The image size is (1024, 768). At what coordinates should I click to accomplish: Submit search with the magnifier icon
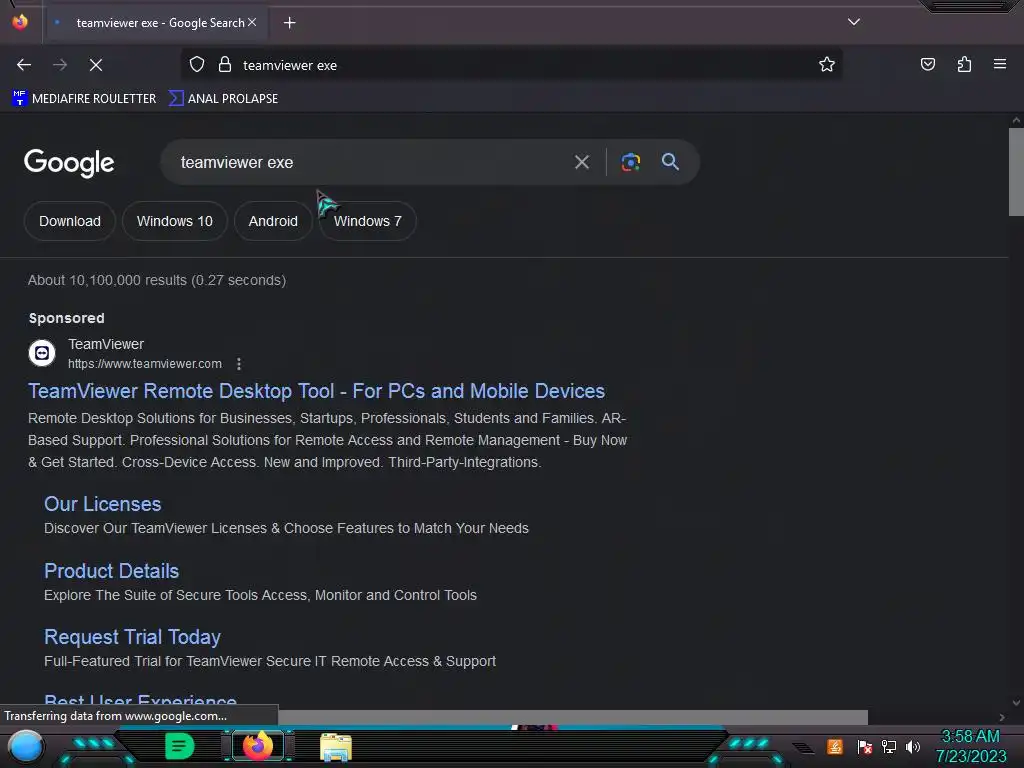670,161
